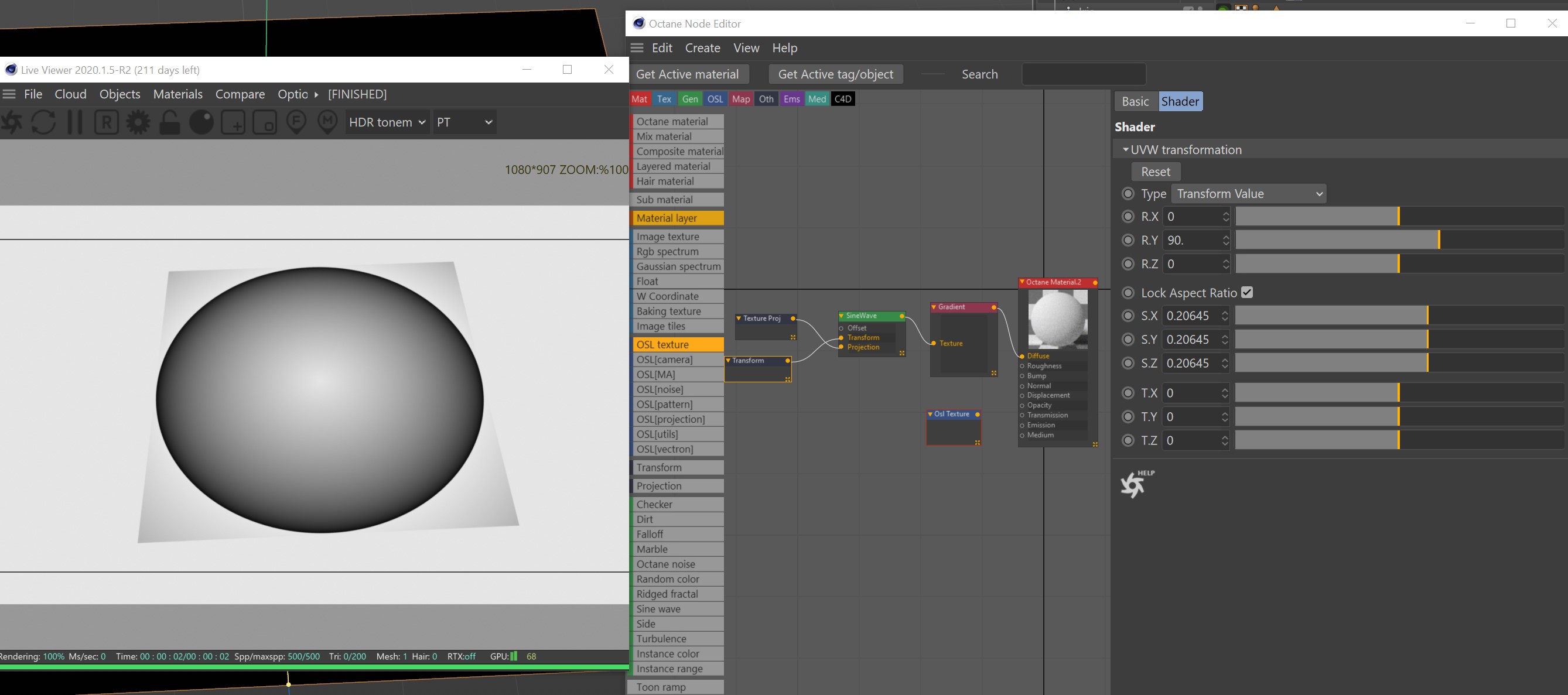Switch to the Basic tab
Image resolution: width=1568 pixels, height=695 pixels.
[1135, 102]
